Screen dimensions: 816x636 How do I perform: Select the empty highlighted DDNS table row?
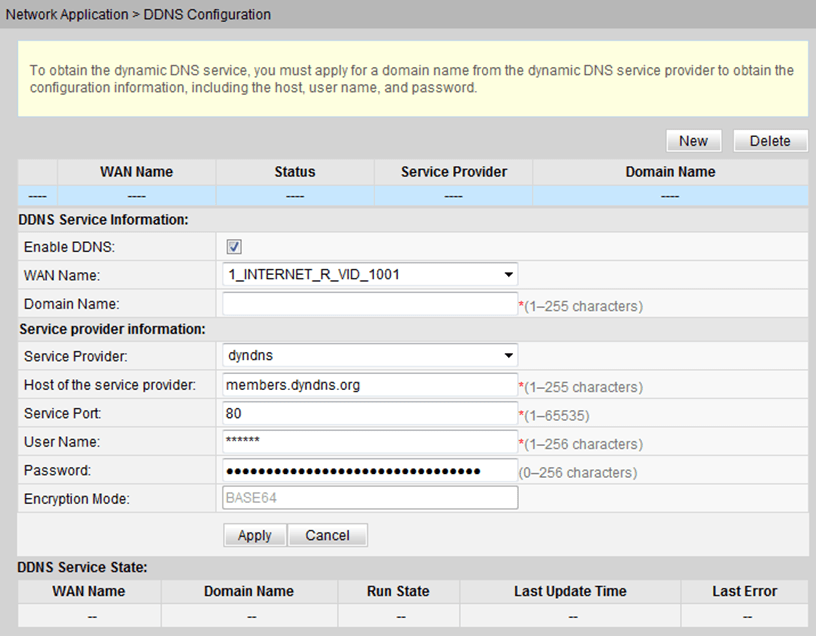[413, 196]
